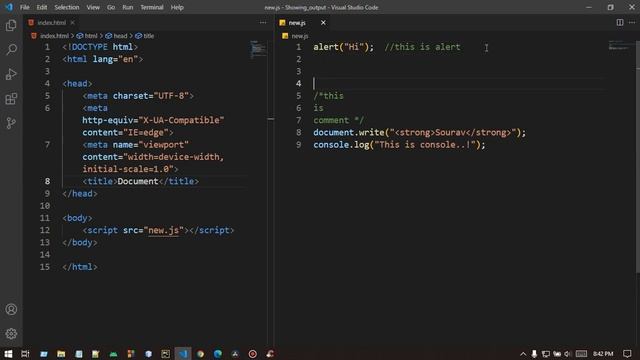The height and width of the screenshot is (360, 640).
Task: Open Android Studio icon on taskbar
Action: coord(113,354)
